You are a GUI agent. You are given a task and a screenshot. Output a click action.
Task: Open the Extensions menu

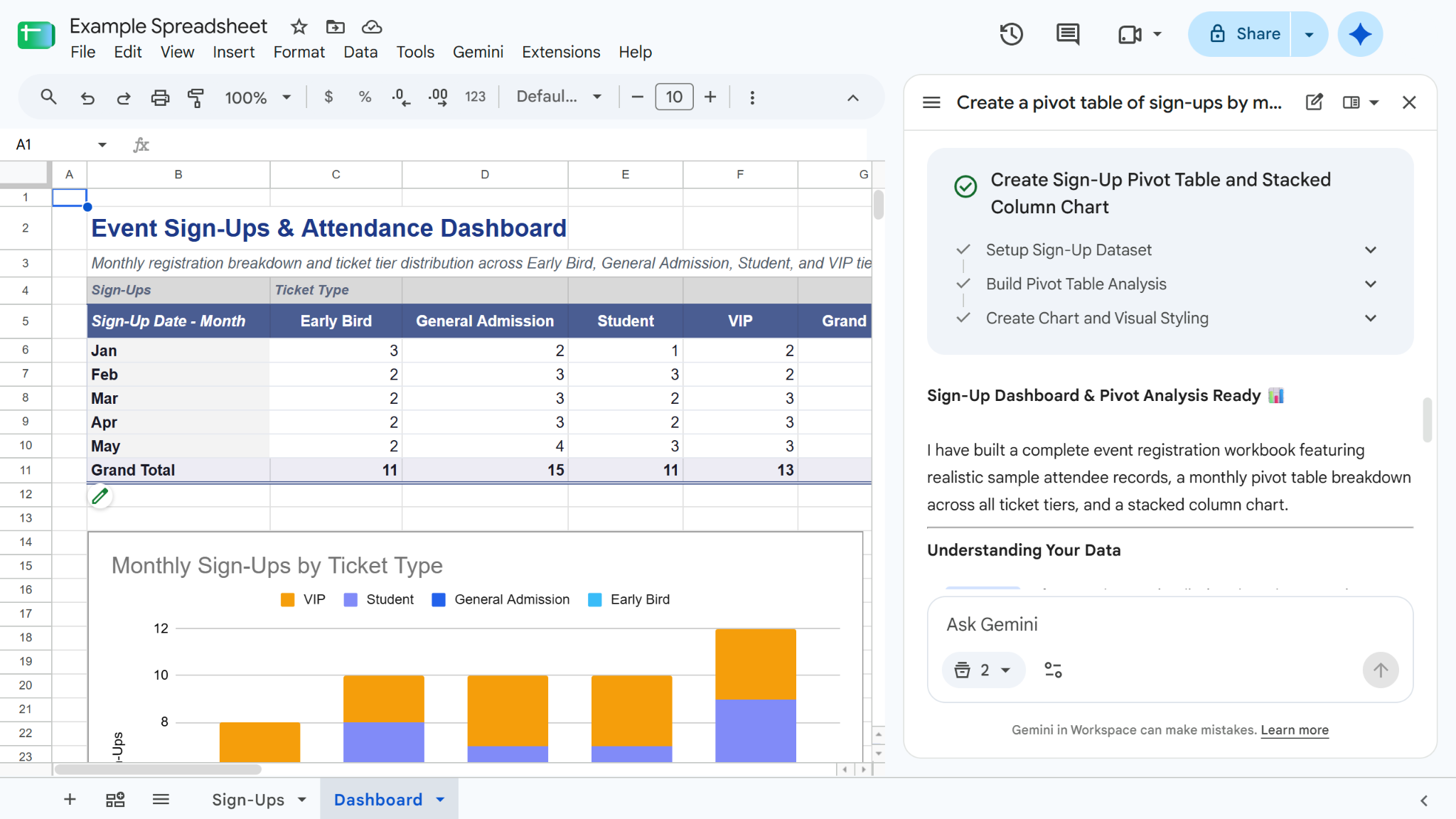pos(561,52)
